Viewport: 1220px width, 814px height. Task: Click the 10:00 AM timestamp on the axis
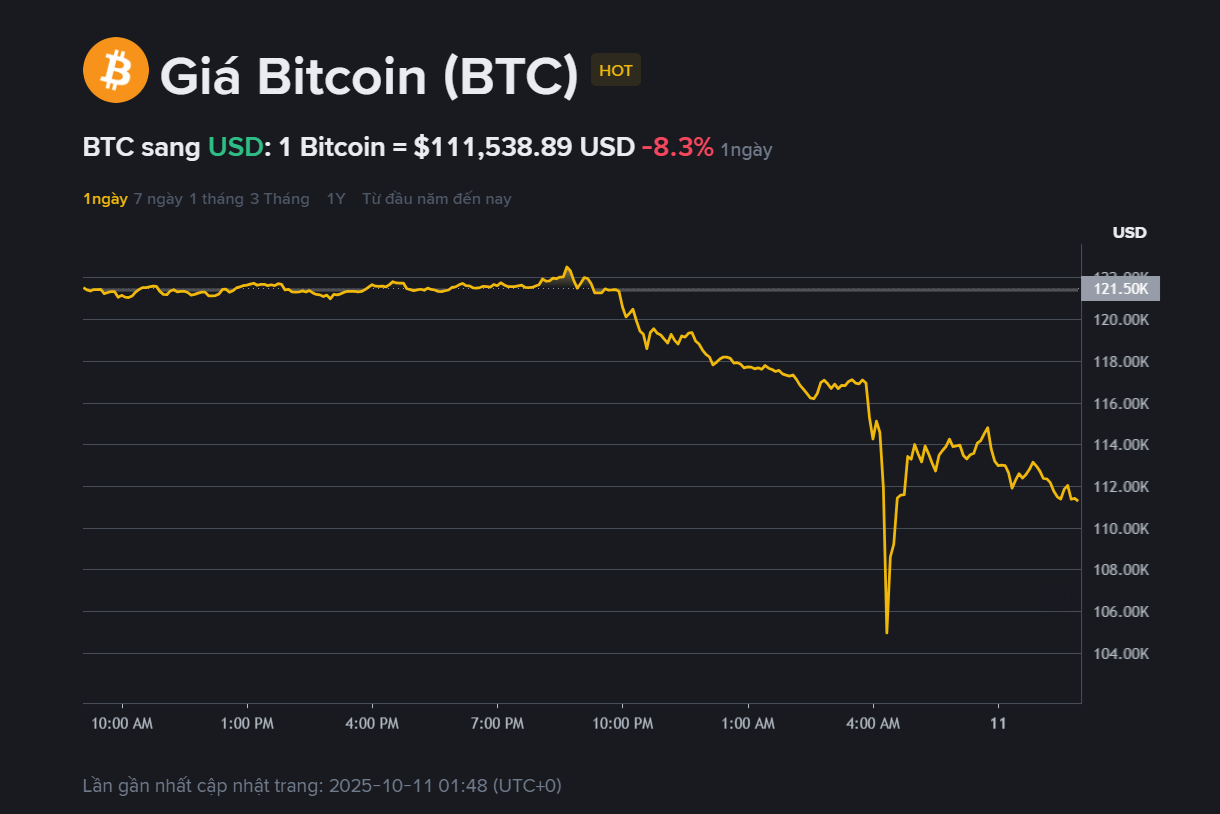pos(121,722)
